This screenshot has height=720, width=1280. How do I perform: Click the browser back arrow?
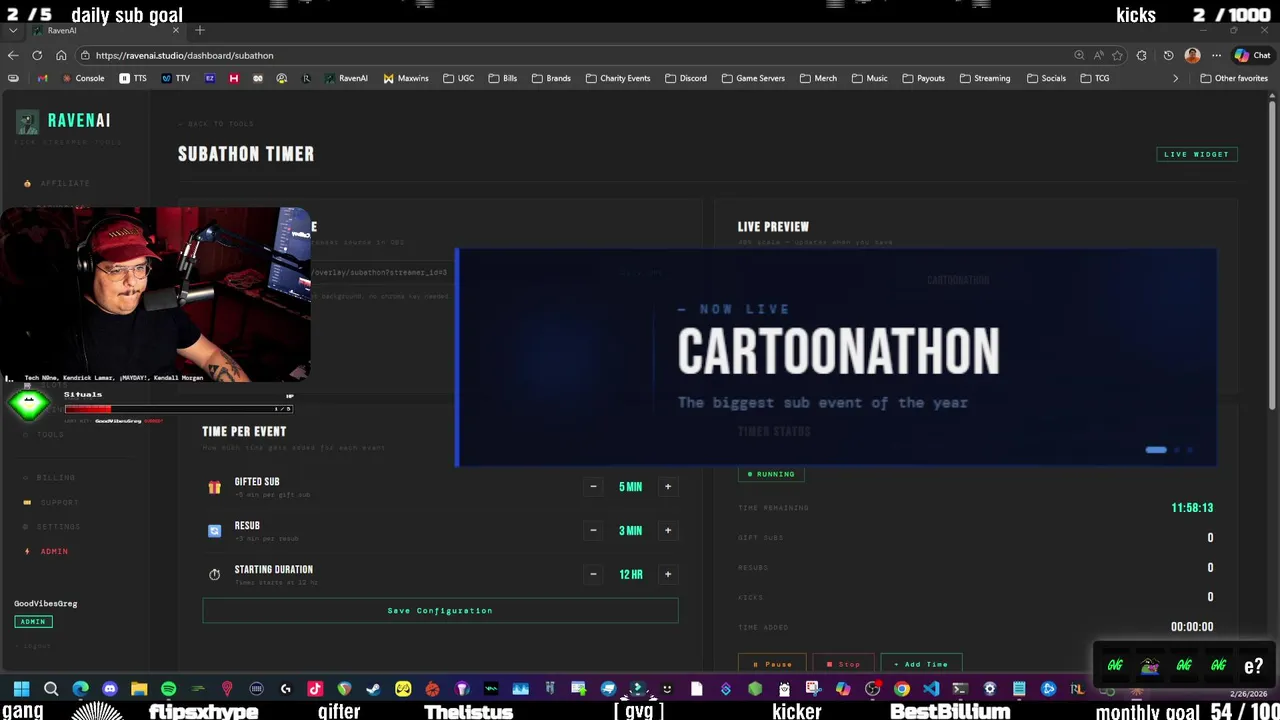click(x=13, y=55)
